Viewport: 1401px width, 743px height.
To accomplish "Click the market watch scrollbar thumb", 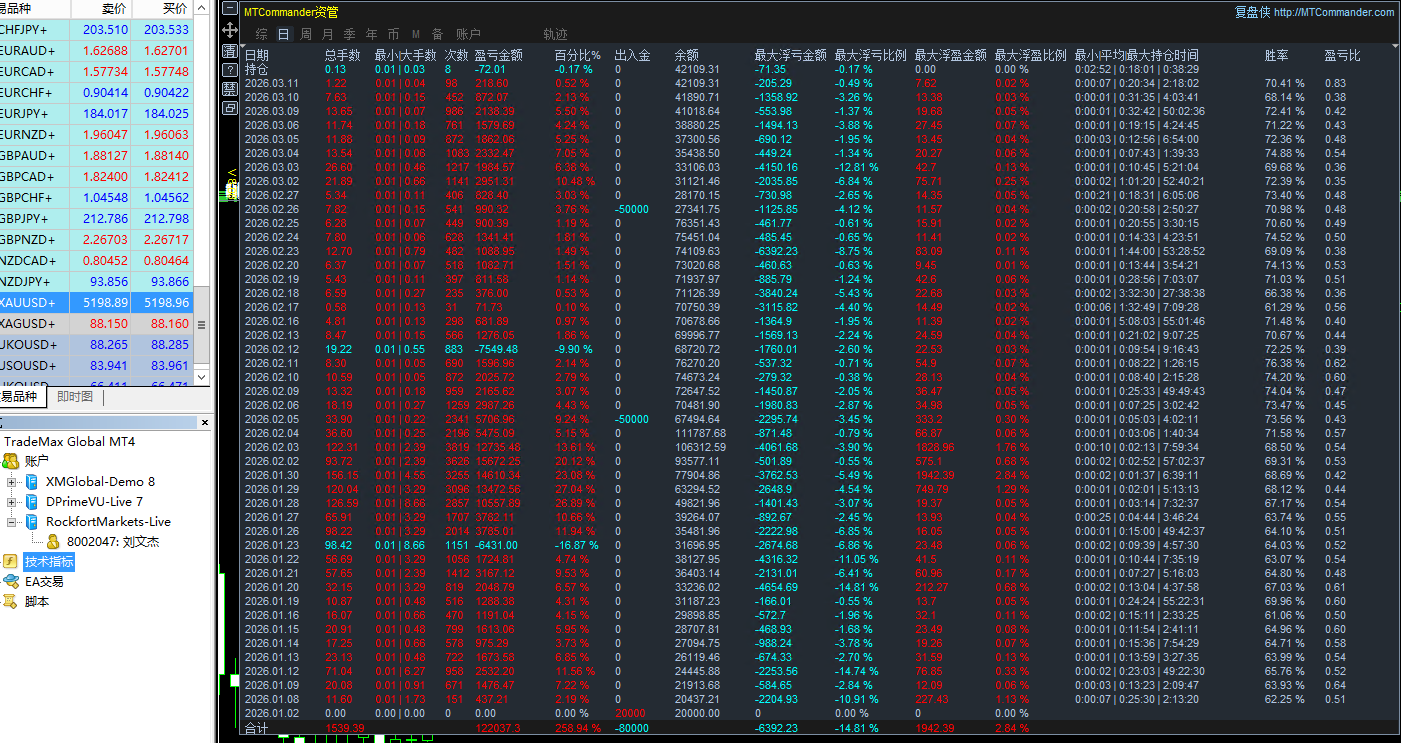I will pos(202,325).
